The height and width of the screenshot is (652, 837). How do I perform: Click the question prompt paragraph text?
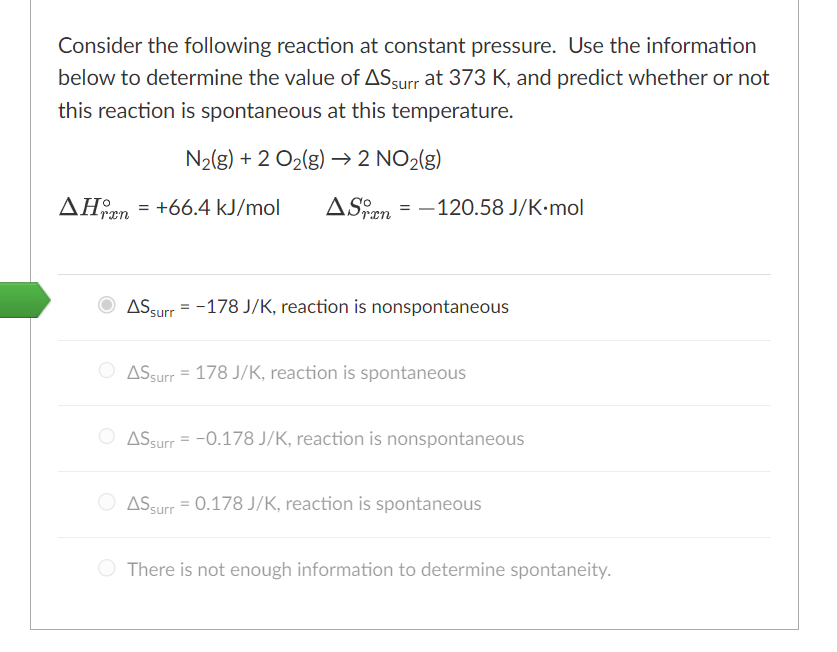[400, 78]
